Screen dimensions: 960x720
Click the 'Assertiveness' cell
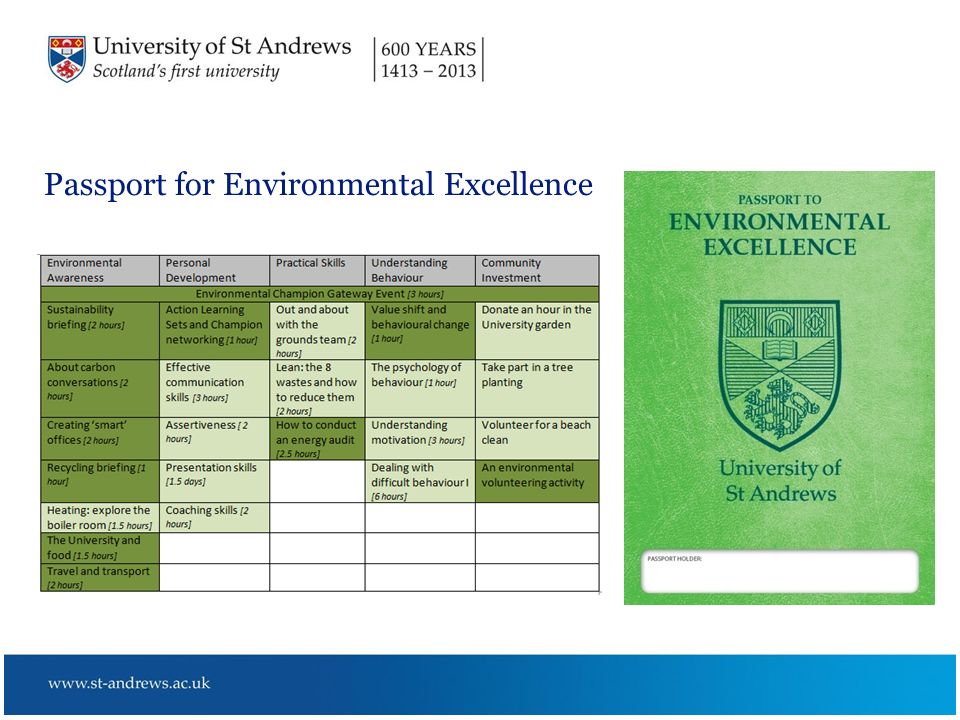(214, 438)
